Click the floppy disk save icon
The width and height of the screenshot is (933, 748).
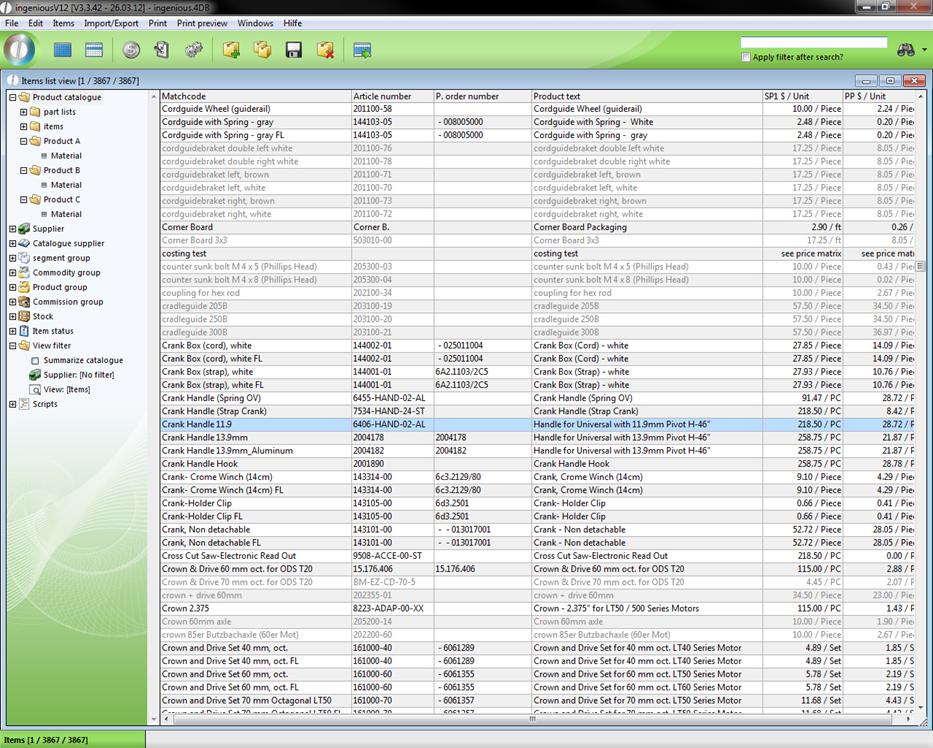(x=294, y=50)
